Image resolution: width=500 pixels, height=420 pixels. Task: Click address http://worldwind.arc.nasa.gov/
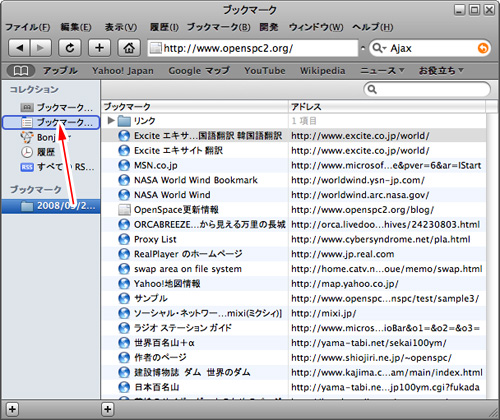point(360,195)
